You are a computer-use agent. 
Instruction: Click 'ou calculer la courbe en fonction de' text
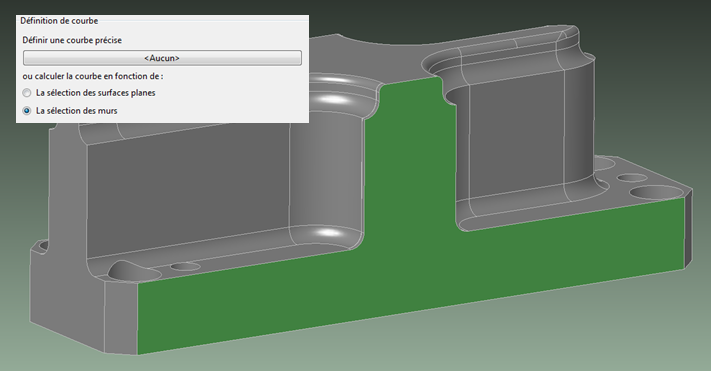point(93,76)
